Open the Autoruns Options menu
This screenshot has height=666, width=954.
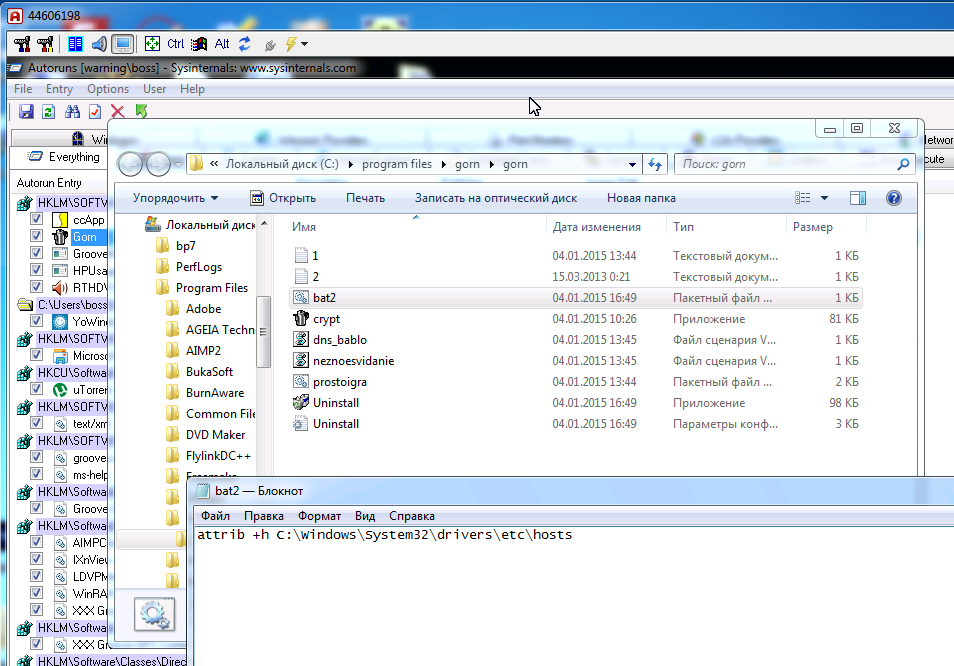point(108,89)
